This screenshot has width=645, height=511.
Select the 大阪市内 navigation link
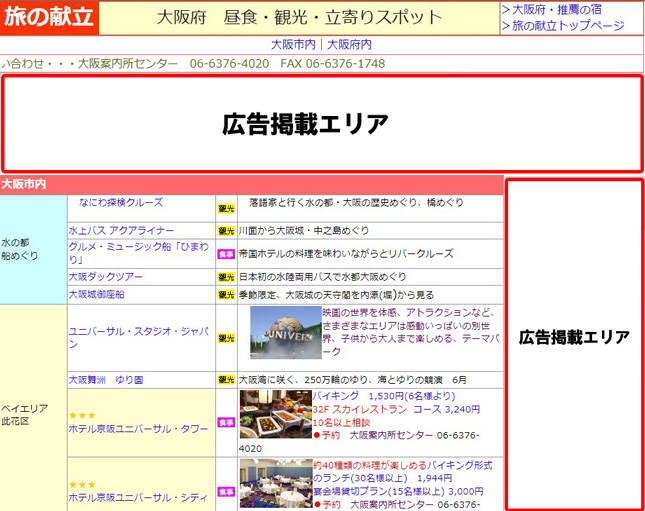pos(293,44)
